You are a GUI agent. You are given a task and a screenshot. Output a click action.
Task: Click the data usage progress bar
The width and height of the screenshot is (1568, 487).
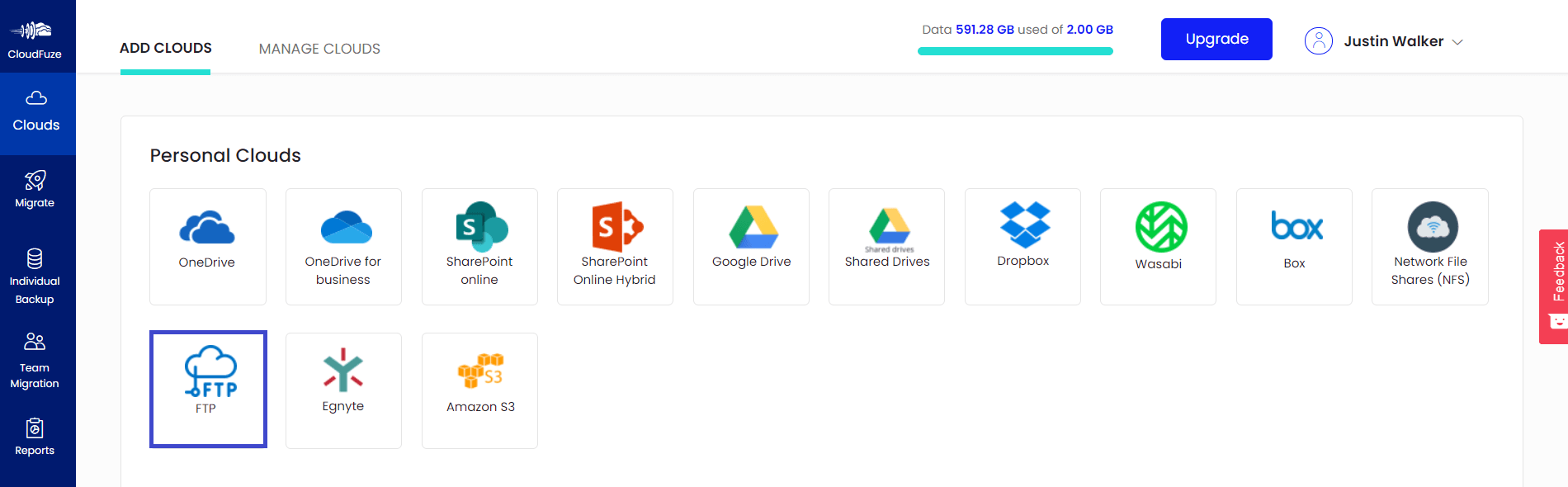coord(1015,51)
